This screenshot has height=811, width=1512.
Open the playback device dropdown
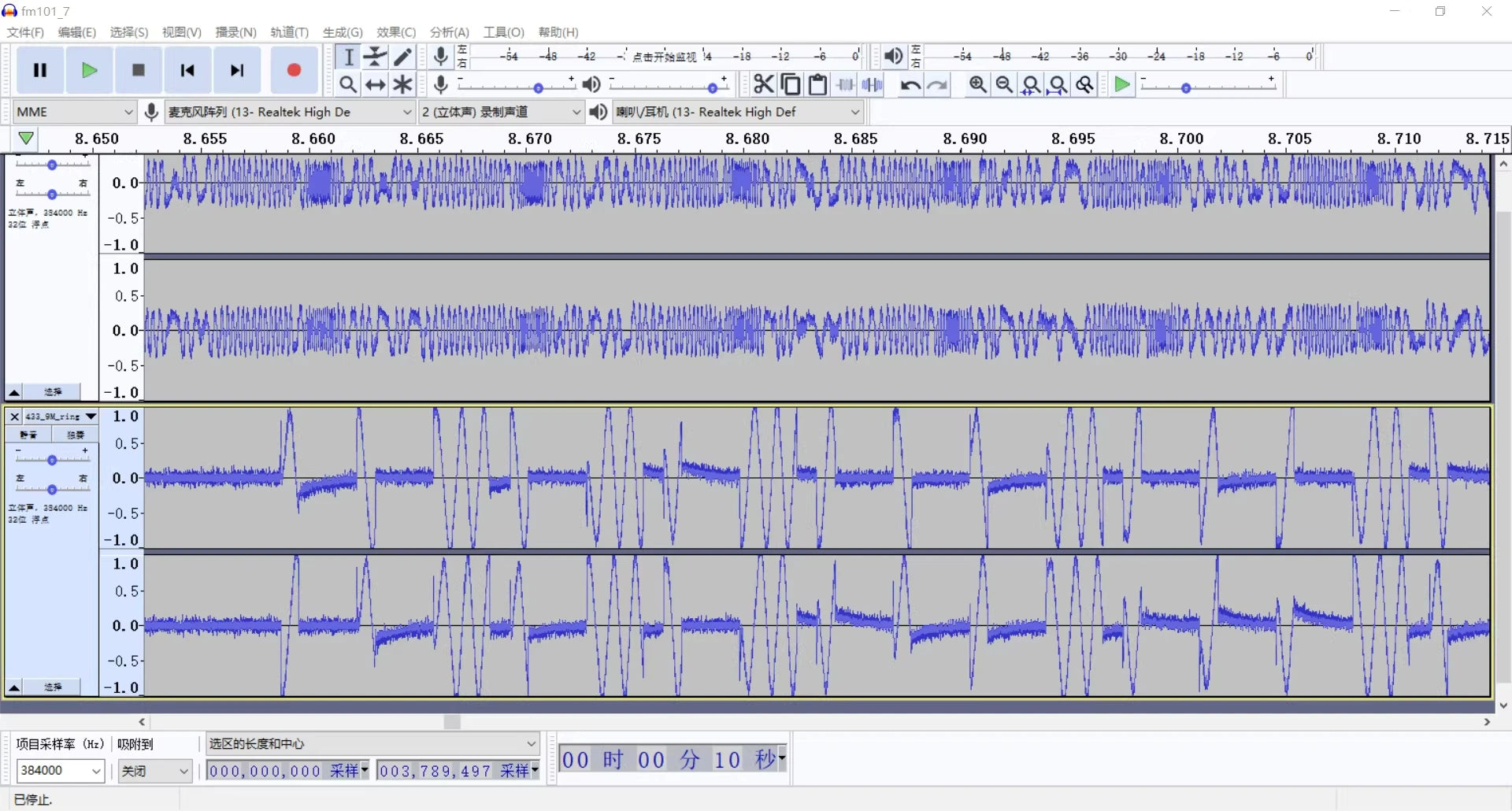[x=738, y=112]
